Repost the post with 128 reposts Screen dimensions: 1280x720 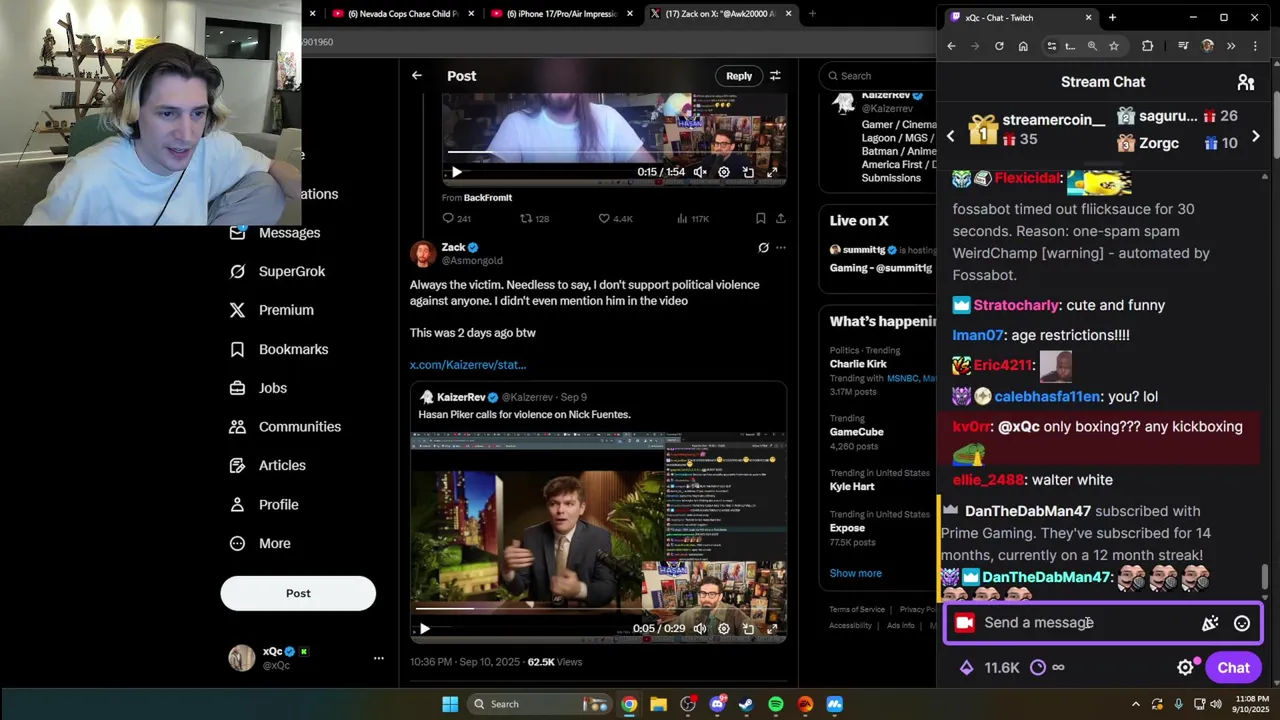coord(535,218)
